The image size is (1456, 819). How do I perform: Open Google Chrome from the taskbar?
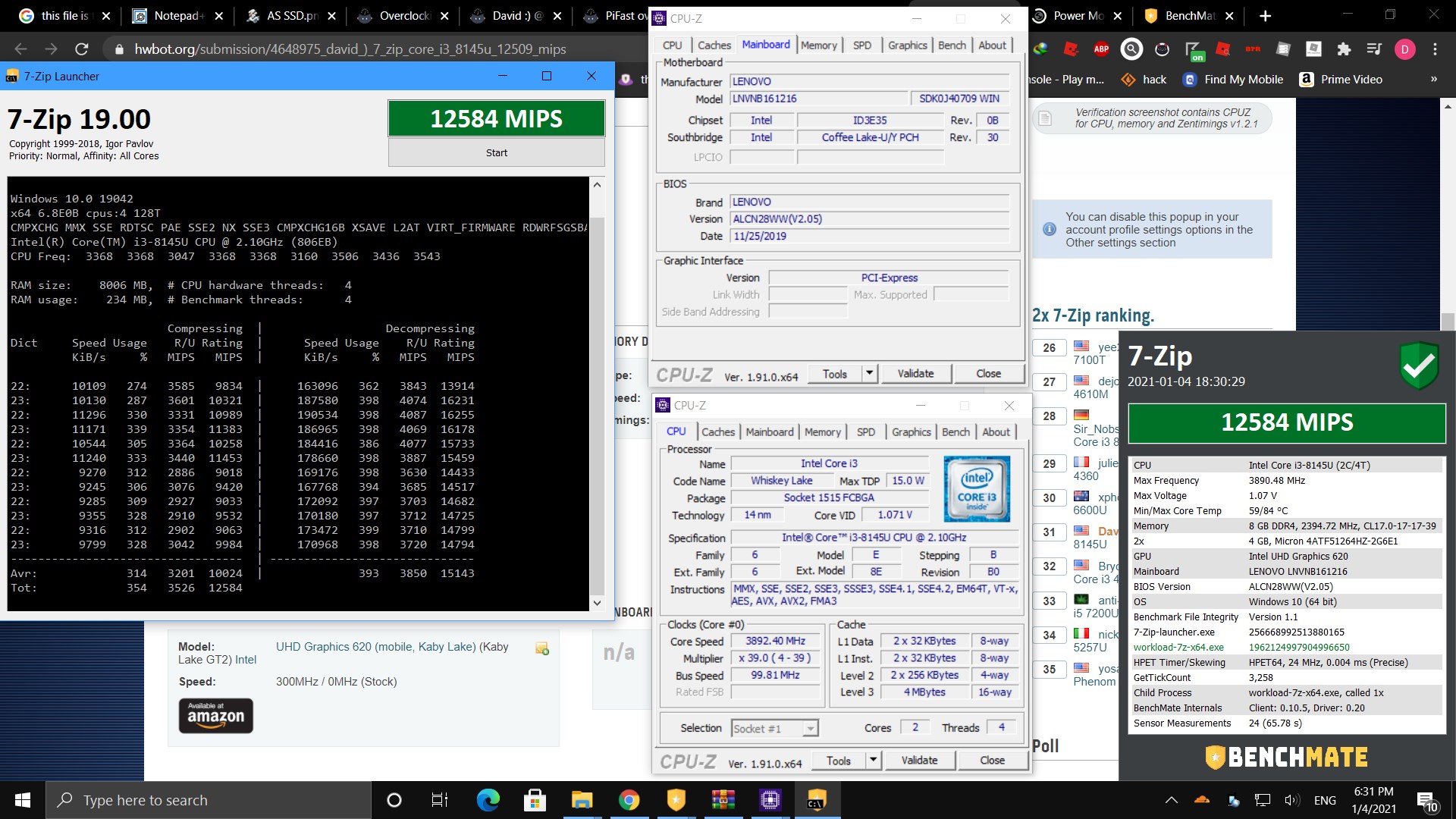(x=629, y=800)
